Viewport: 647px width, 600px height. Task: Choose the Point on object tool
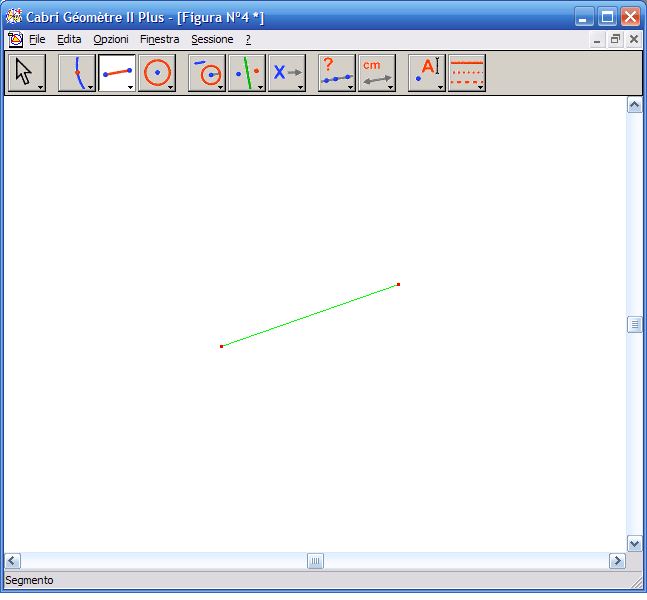[77, 73]
